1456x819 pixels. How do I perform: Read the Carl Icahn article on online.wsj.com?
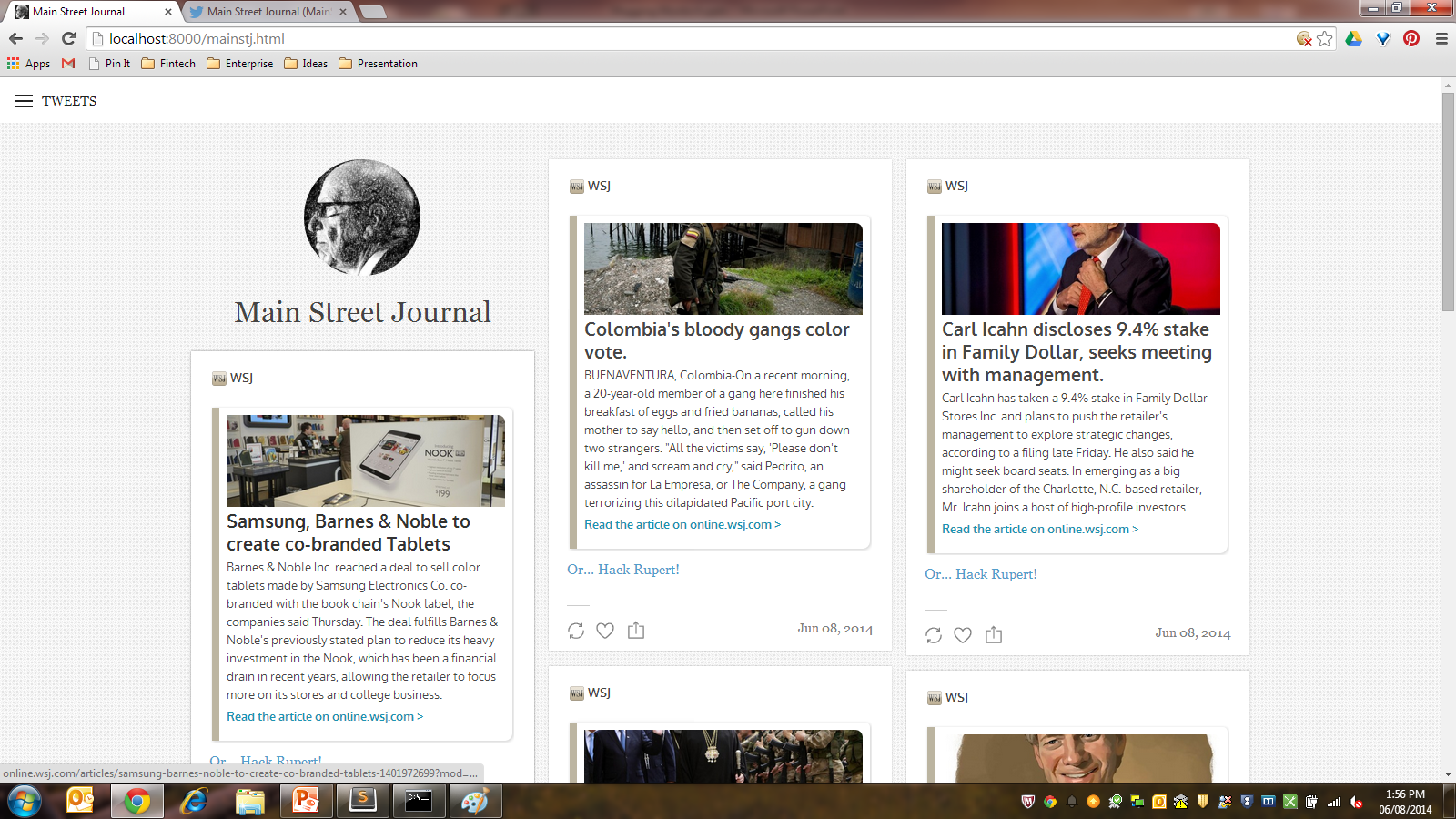point(1040,530)
